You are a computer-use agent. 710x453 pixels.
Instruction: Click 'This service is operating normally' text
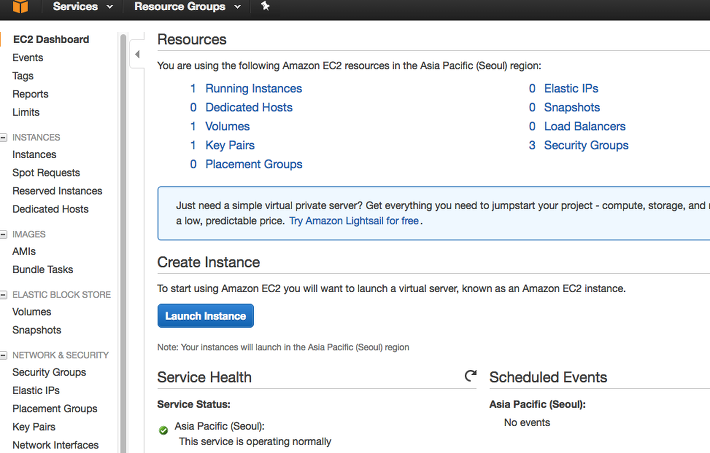[255, 442]
